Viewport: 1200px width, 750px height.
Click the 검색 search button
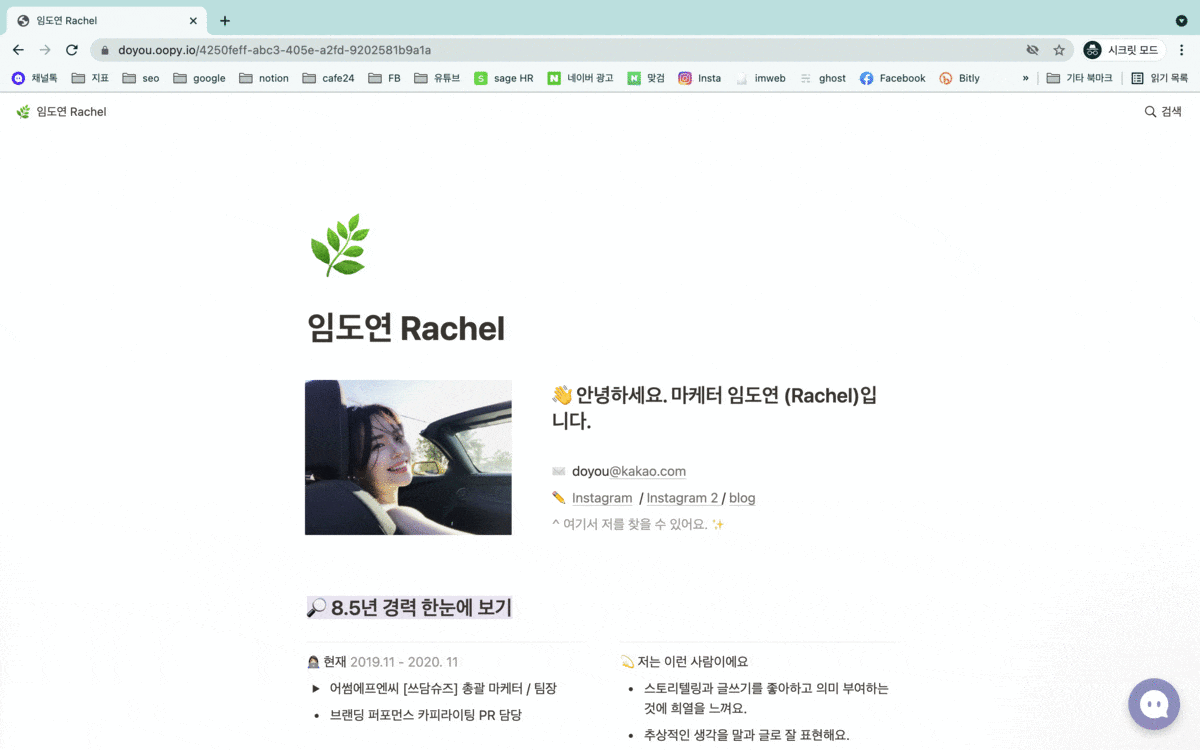click(x=1163, y=112)
